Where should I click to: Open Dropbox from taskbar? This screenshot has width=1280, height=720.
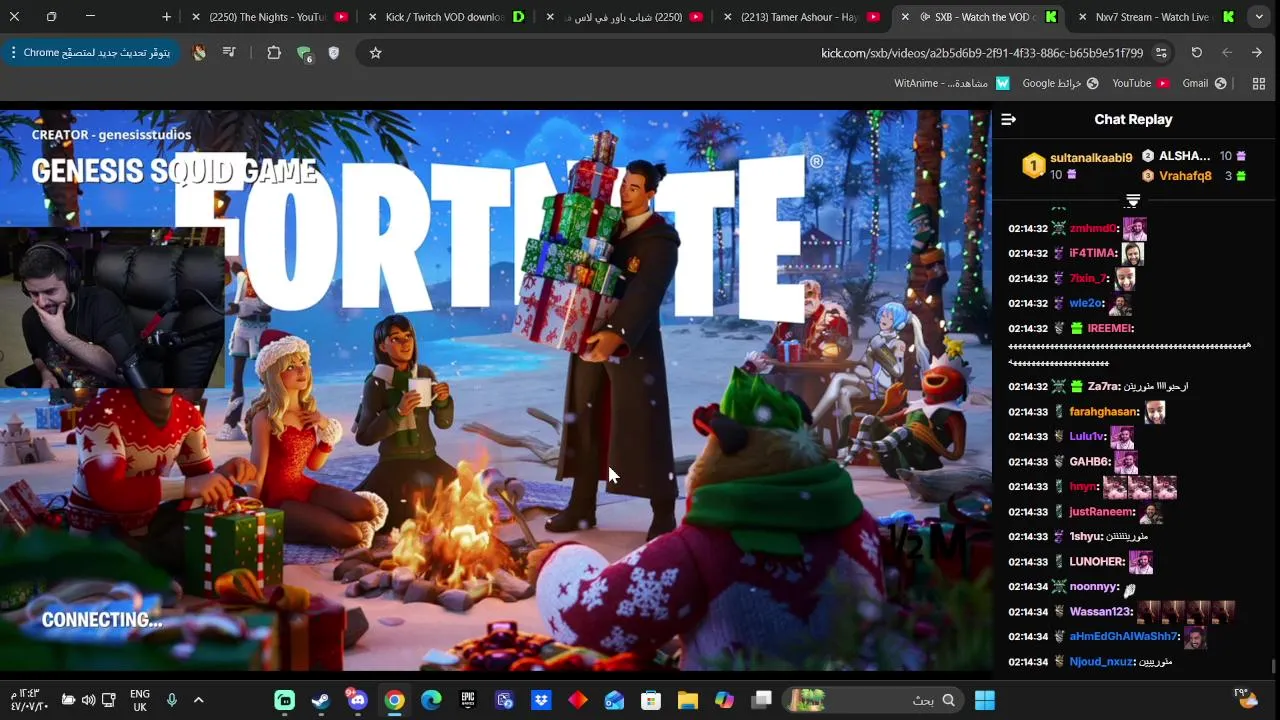click(x=541, y=700)
